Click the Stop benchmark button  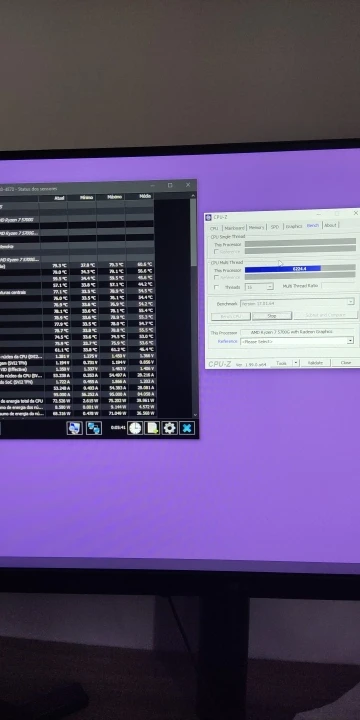(x=272, y=316)
